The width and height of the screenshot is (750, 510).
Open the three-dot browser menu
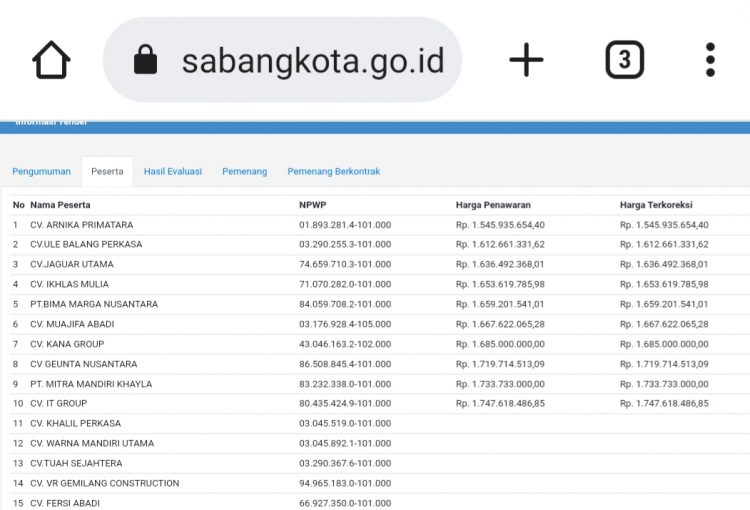[x=710, y=60]
